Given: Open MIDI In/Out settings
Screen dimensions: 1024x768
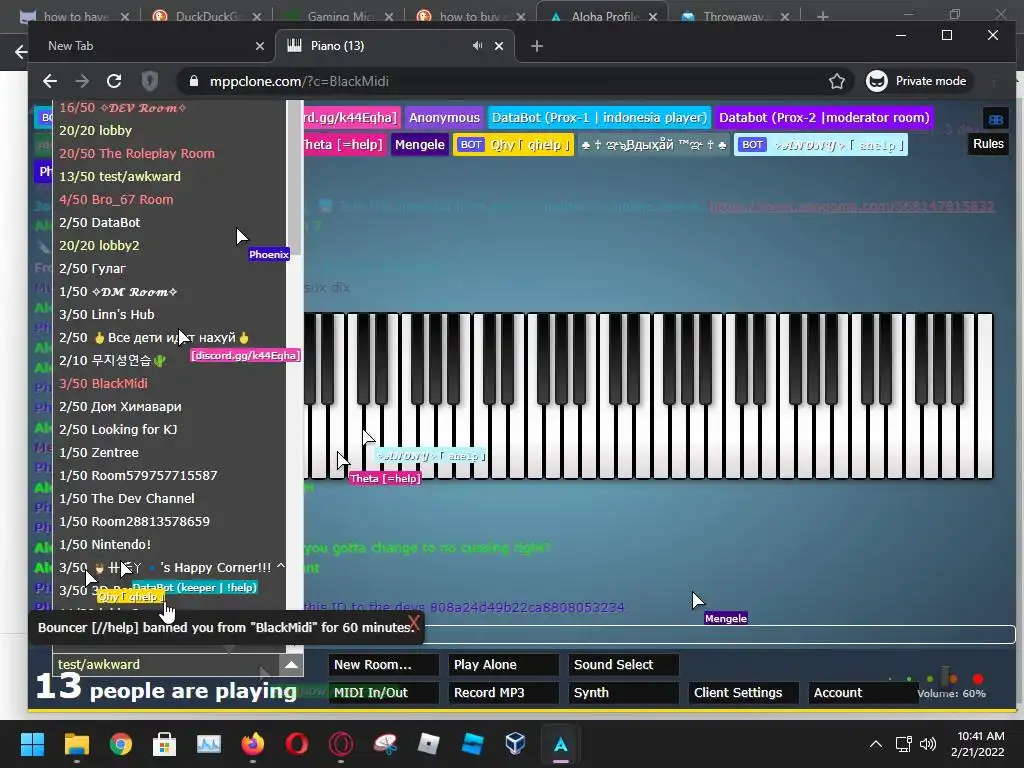Looking at the screenshot, I should [x=383, y=693].
